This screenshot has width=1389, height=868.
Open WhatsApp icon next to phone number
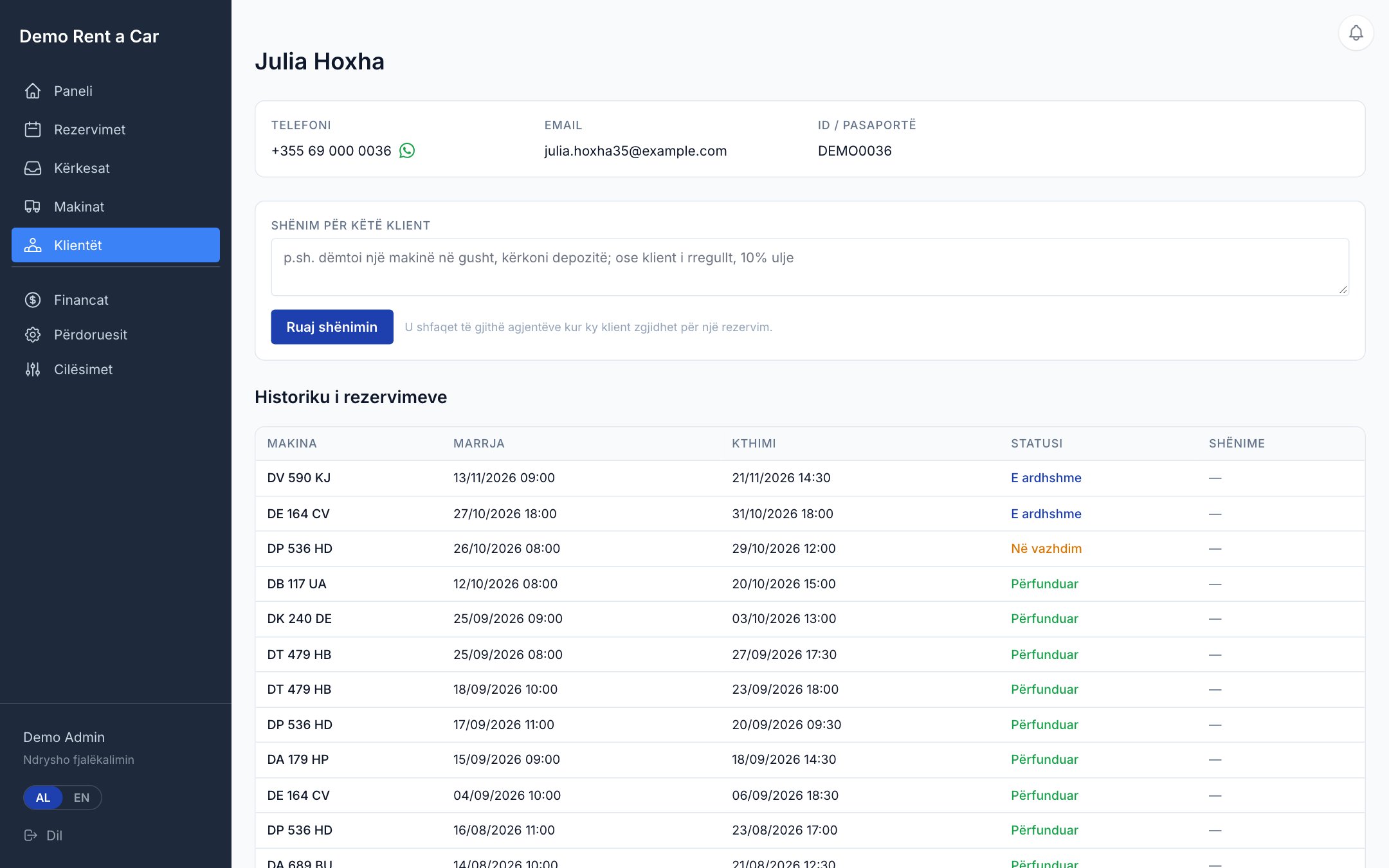(x=407, y=150)
